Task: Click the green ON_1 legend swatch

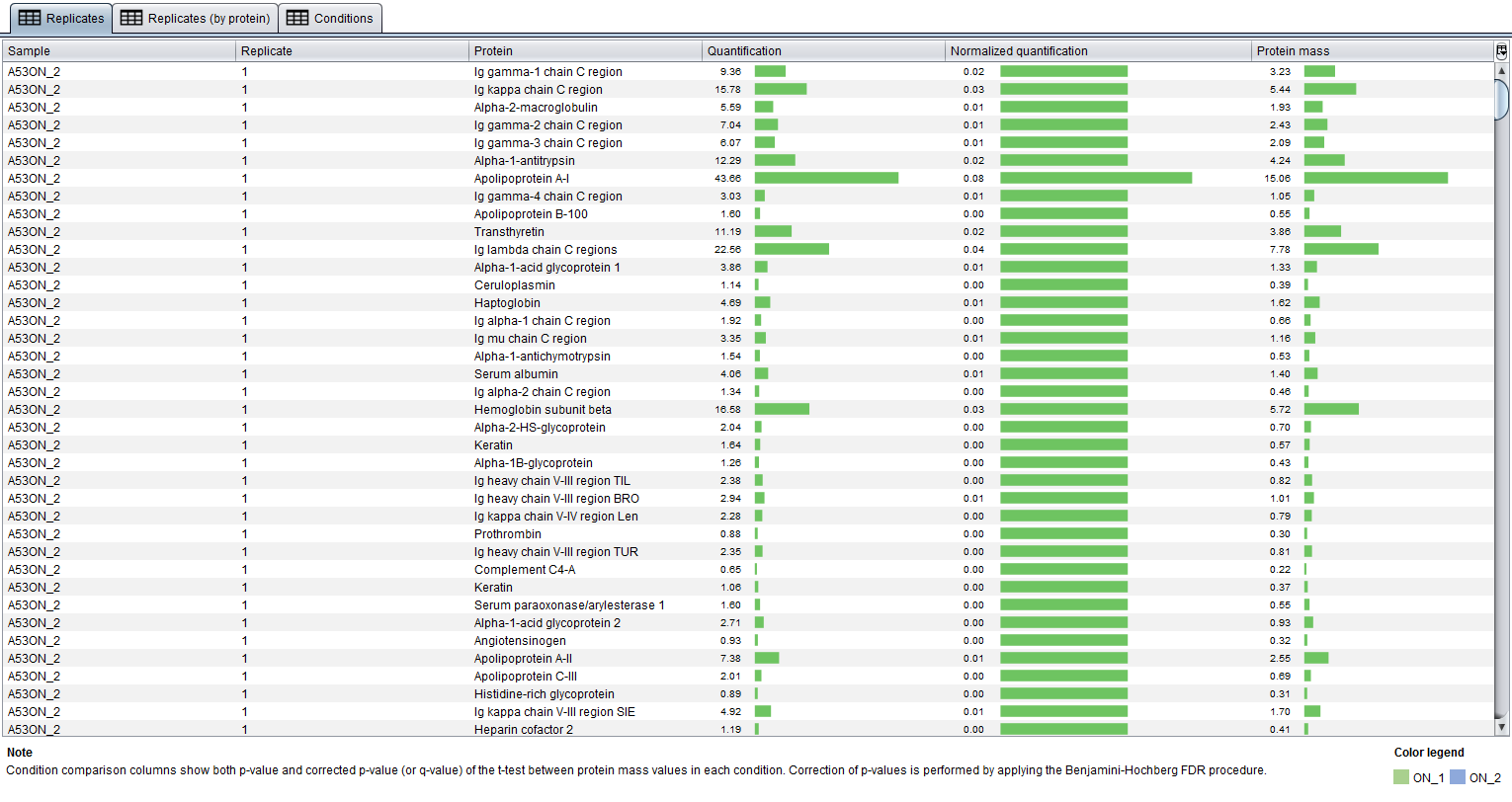Action: coord(1400,778)
